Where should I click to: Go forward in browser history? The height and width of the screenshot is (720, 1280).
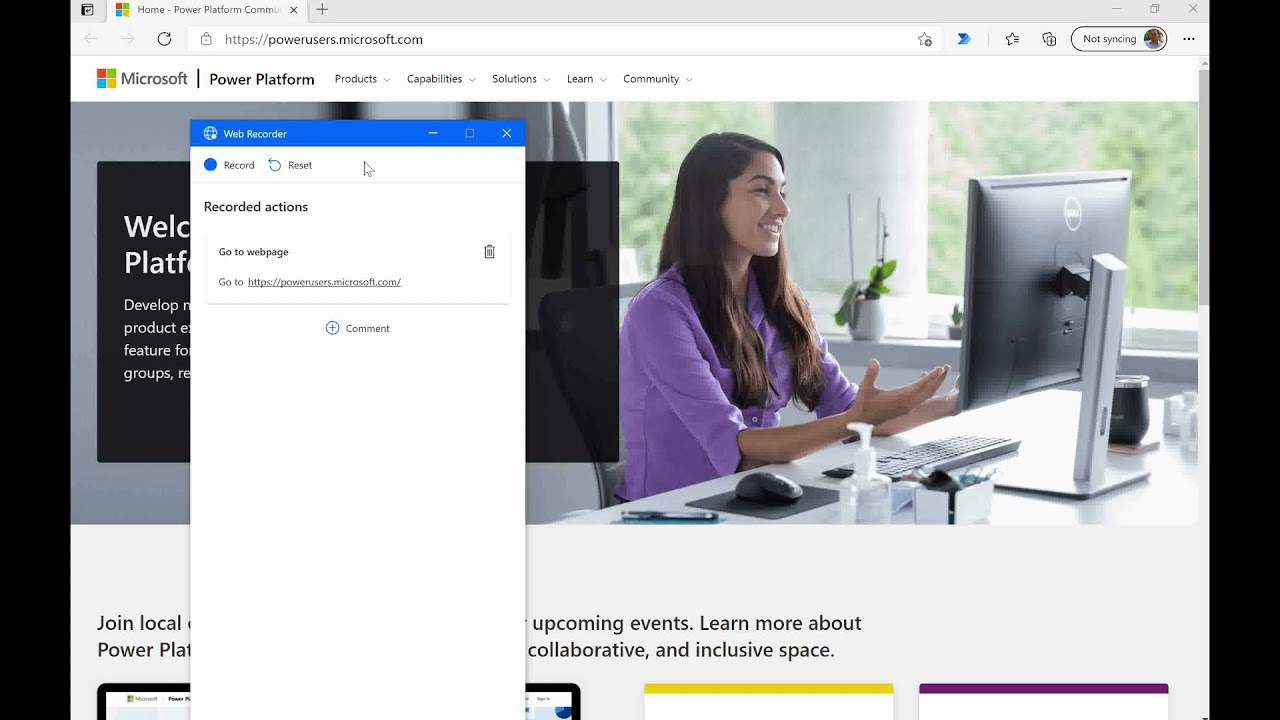coord(127,39)
